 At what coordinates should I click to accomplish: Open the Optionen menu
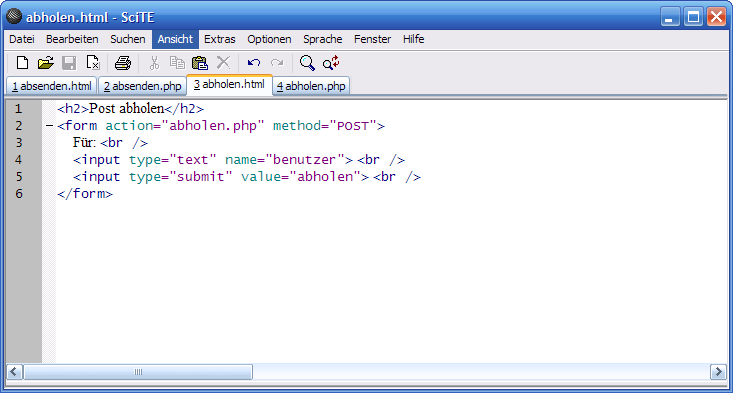pos(269,39)
